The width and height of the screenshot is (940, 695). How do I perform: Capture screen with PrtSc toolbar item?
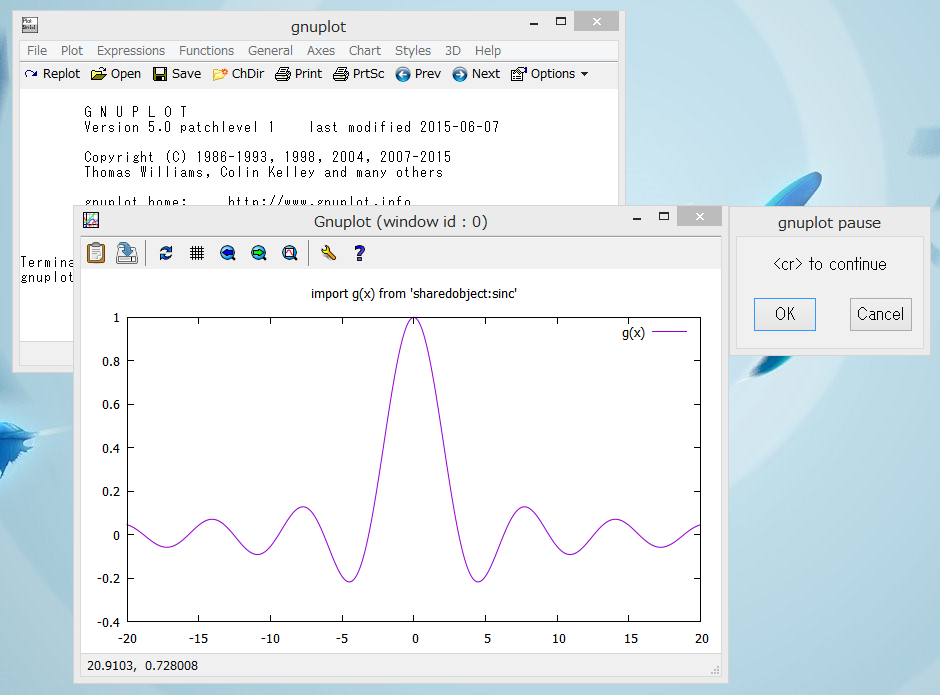coord(357,73)
